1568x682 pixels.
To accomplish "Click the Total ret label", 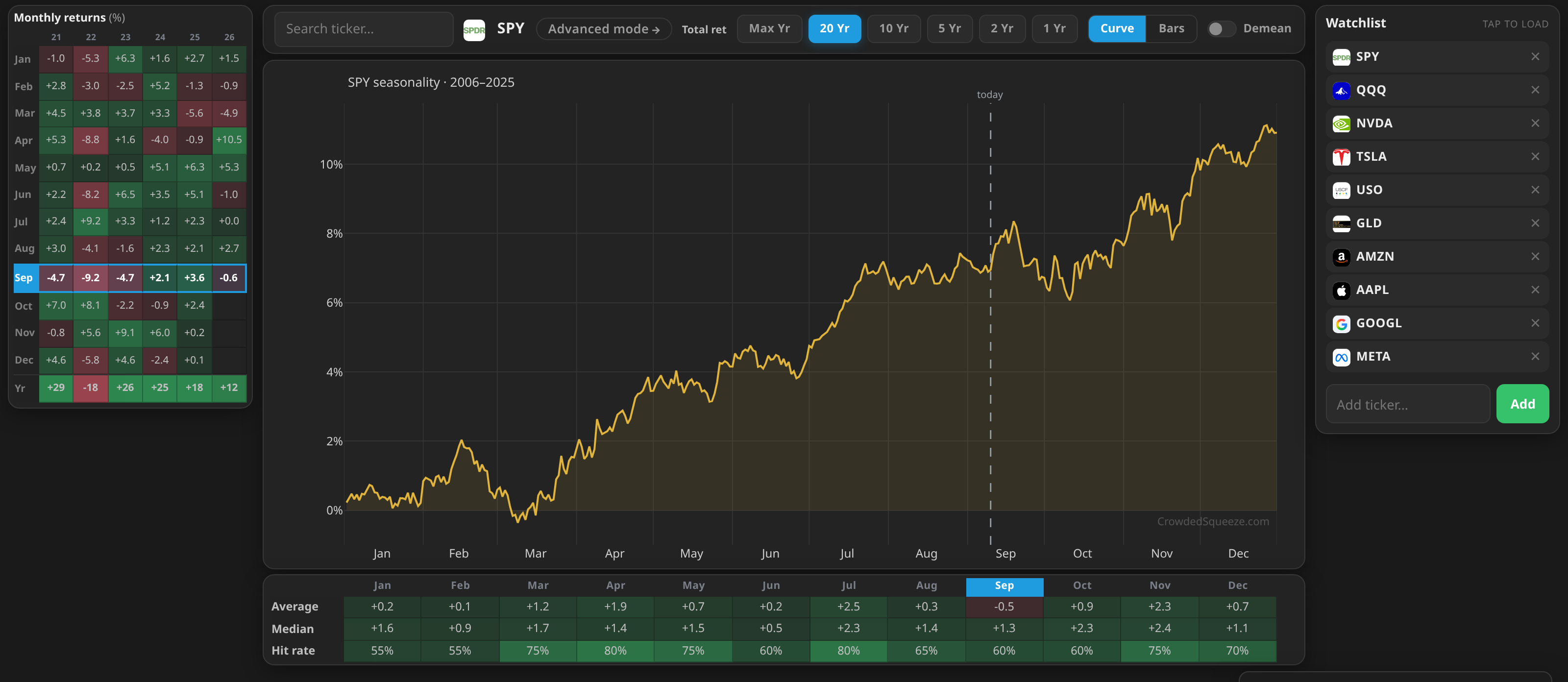I will tap(704, 29).
